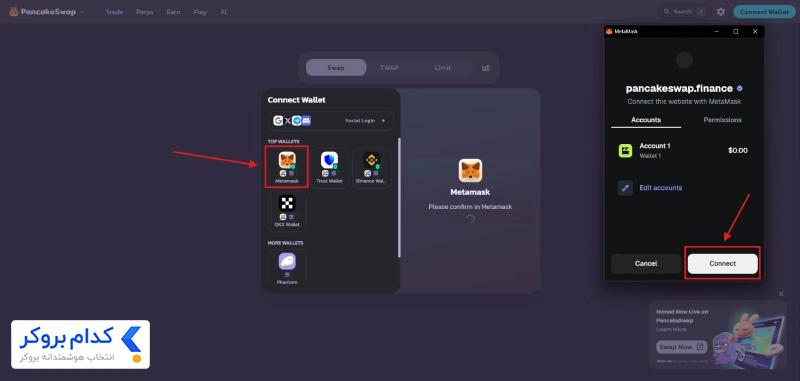Click the green Account 1 avatar
800x381 pixels.
pyautogui.click(x=625, y=150)
